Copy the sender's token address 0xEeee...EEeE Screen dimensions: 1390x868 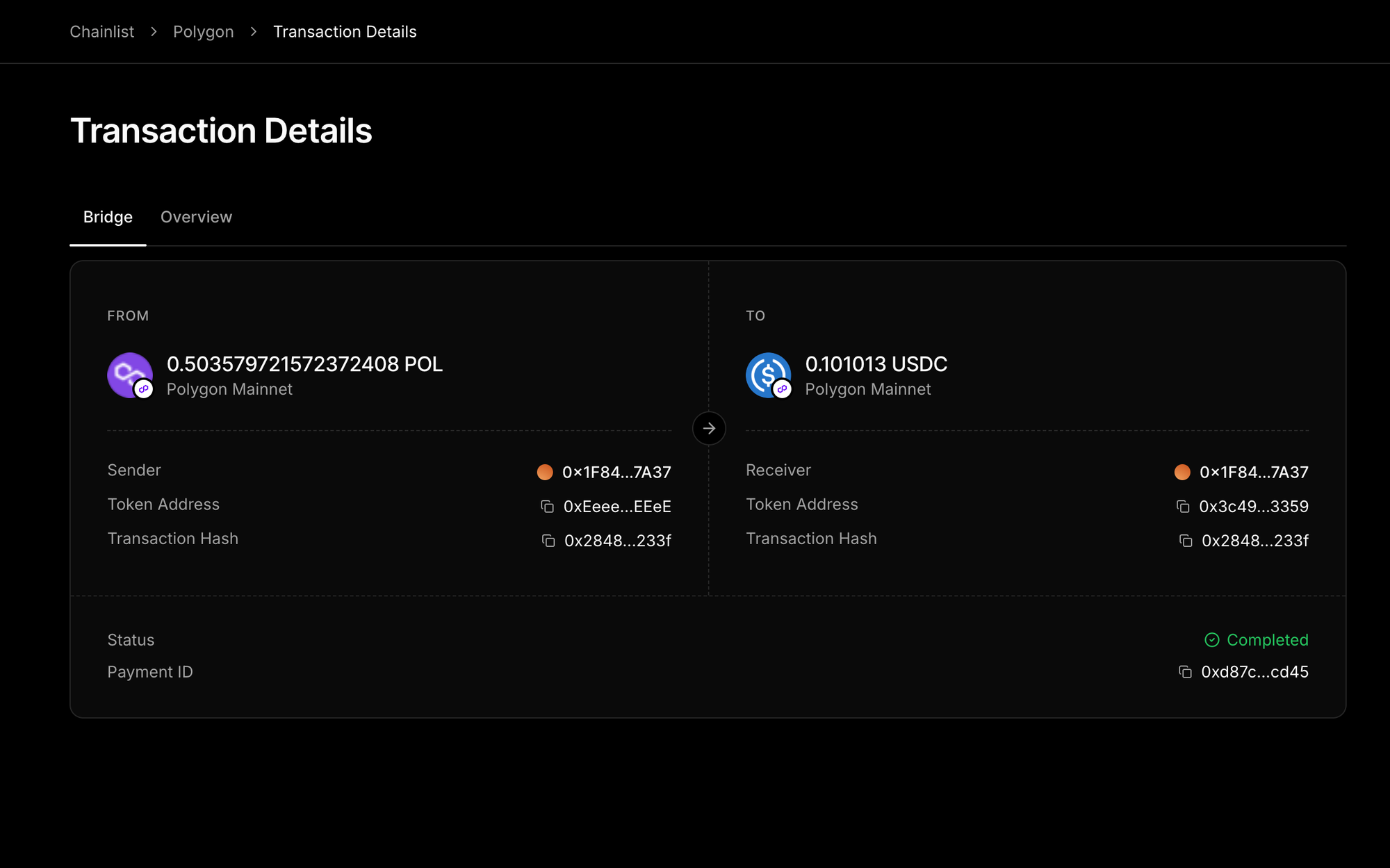click(x=548, y=507)
